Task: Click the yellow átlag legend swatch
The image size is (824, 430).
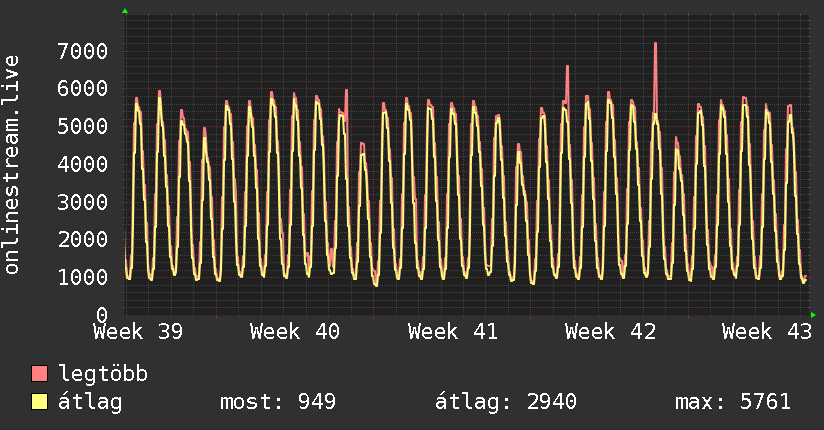Action: click(x=39, y=401)
